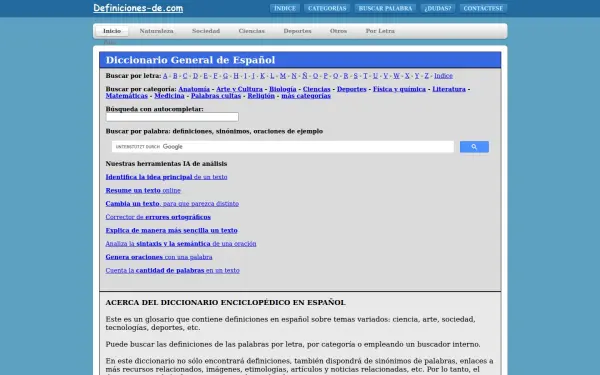Switch to the Sociedad tab
The height and width of the screenshot is (375, 600).
tap(206, 31)
